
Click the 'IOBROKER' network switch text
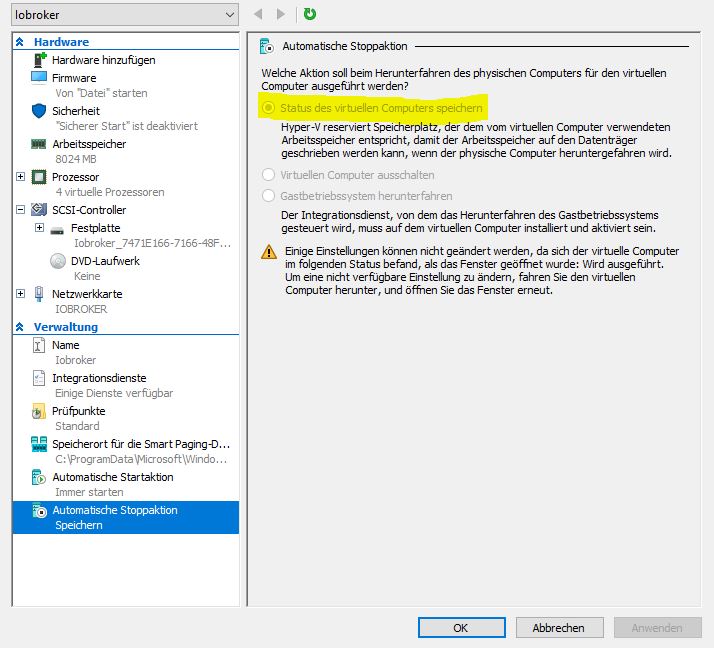click(x=81, y=309)
